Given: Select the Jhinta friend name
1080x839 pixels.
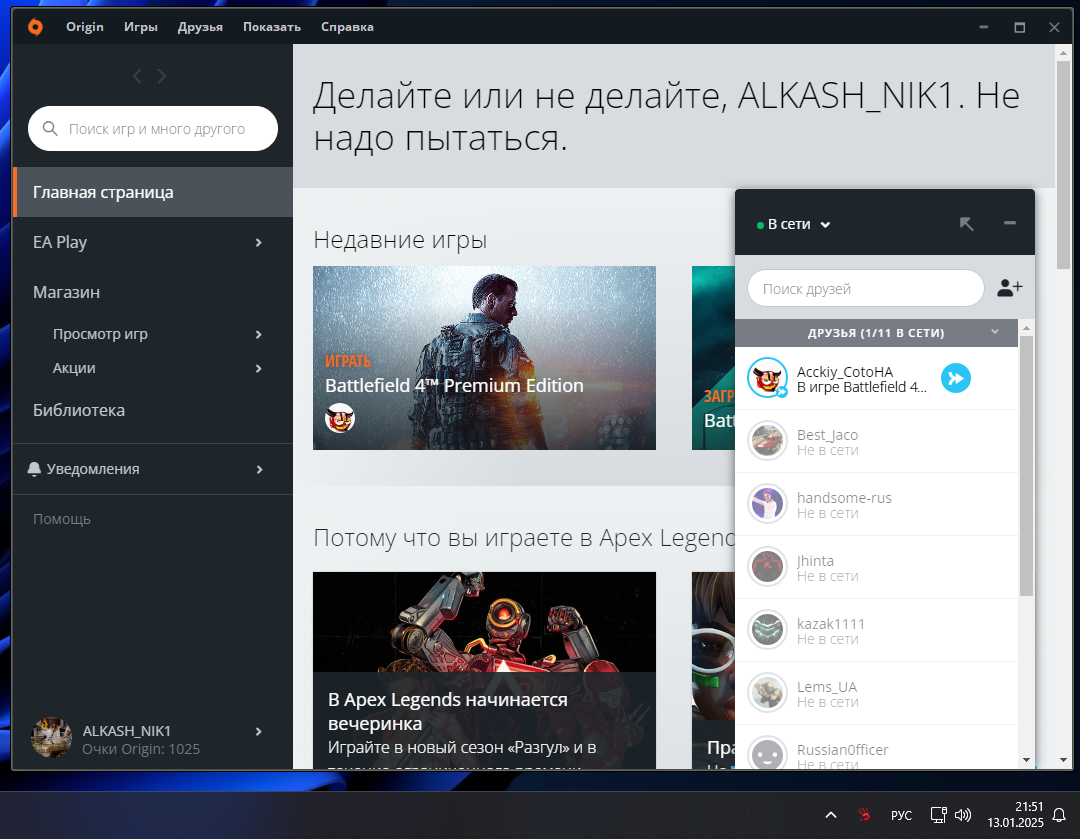Looking at the screenshot, I should click(x=815, y=561).
